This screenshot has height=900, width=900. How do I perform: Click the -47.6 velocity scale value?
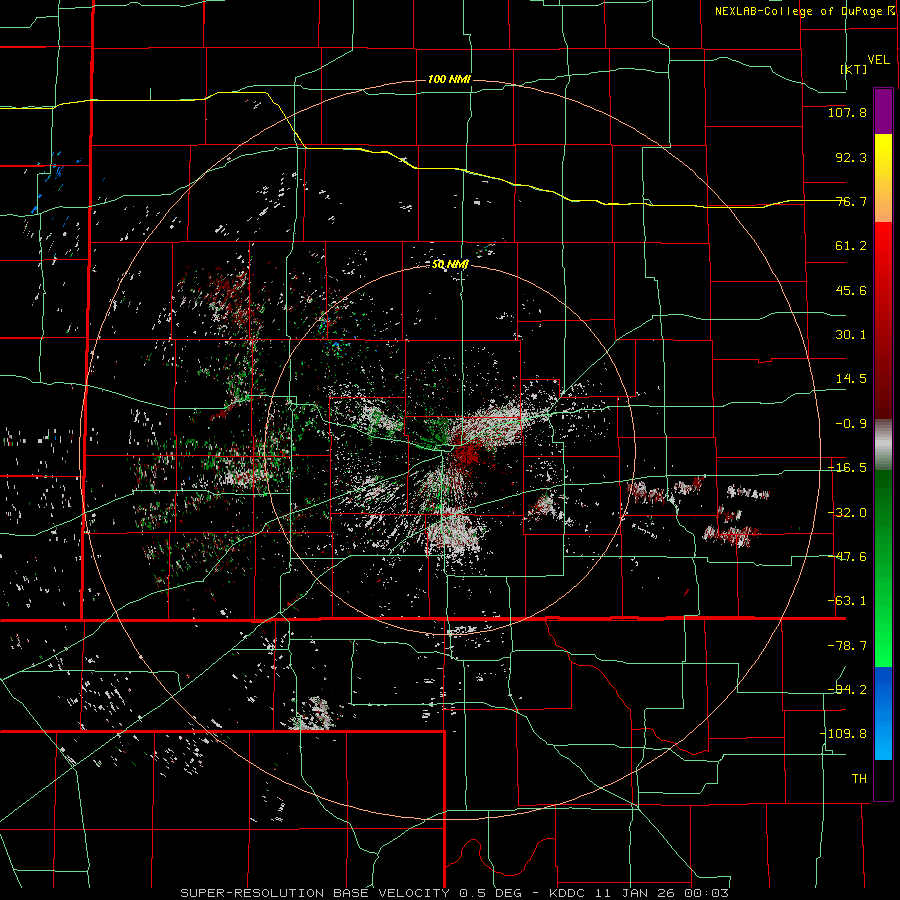point(847,557)
